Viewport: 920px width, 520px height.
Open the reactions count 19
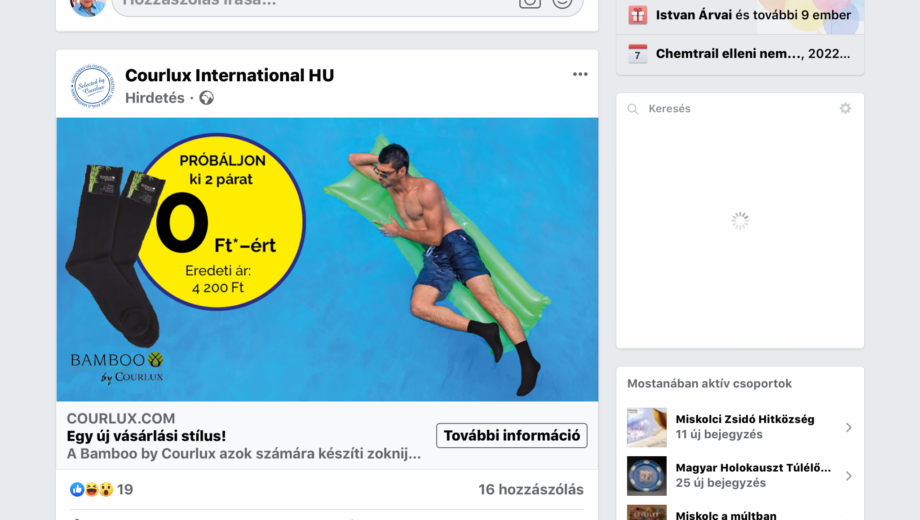[125, 489]
